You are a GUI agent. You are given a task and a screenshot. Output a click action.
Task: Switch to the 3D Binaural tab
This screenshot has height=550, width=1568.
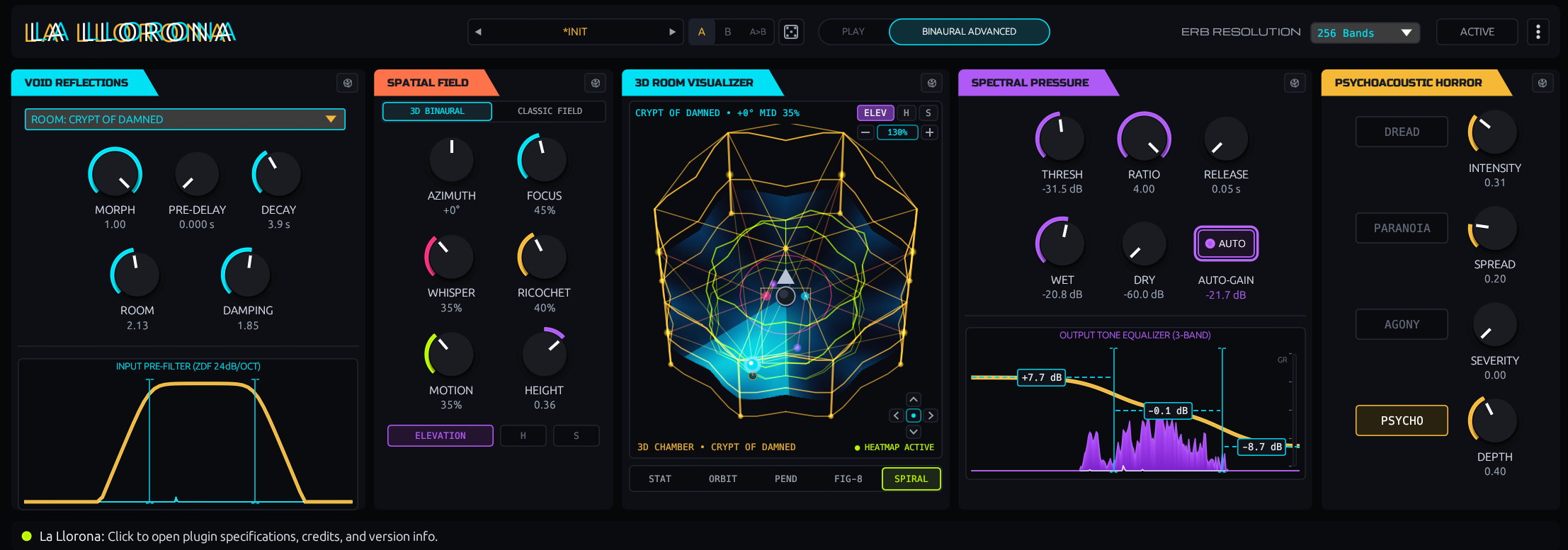(x=437, y=111)
